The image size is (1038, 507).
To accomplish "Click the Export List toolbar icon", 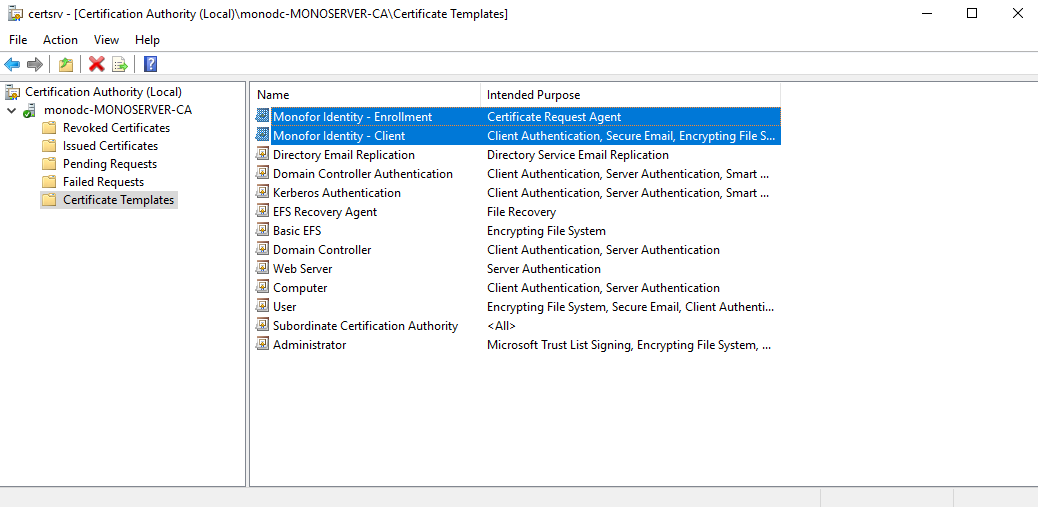I will point(120,65).
